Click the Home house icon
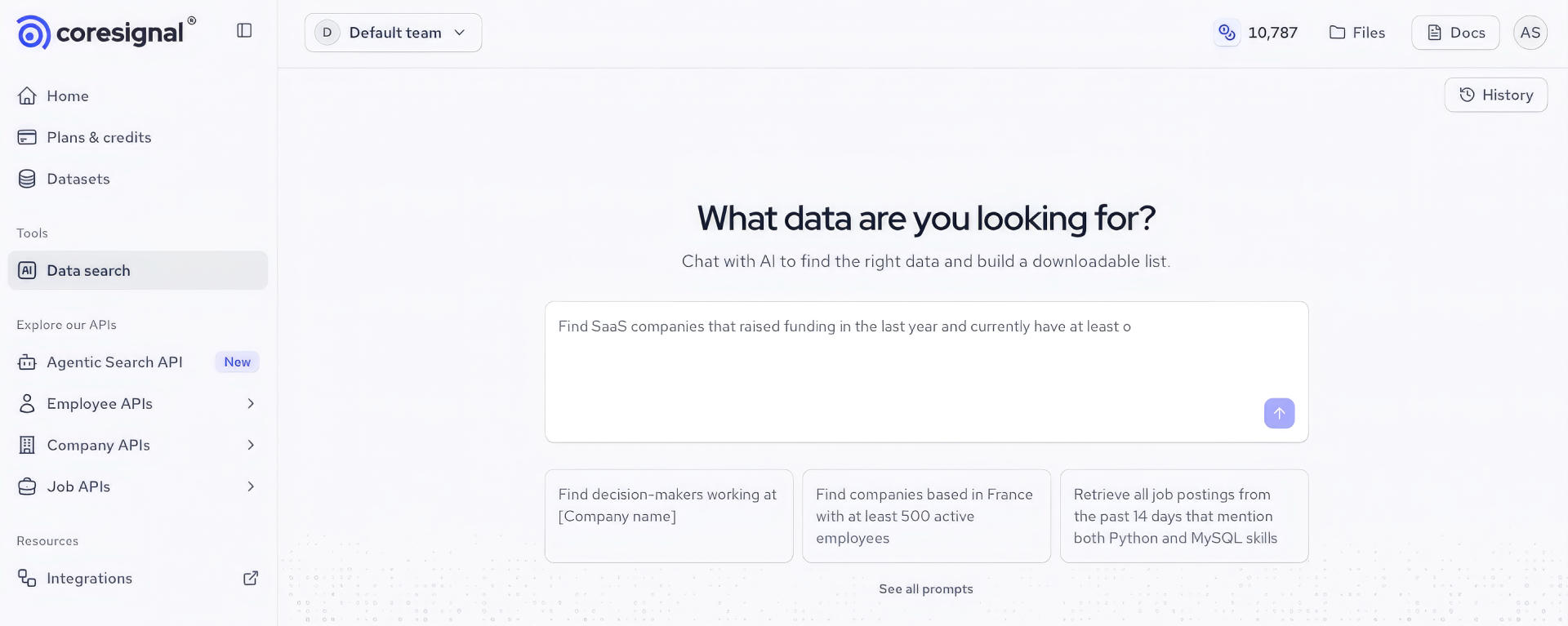The width and height of the screenshot is (1568, 626). click(x=27, y=95)
